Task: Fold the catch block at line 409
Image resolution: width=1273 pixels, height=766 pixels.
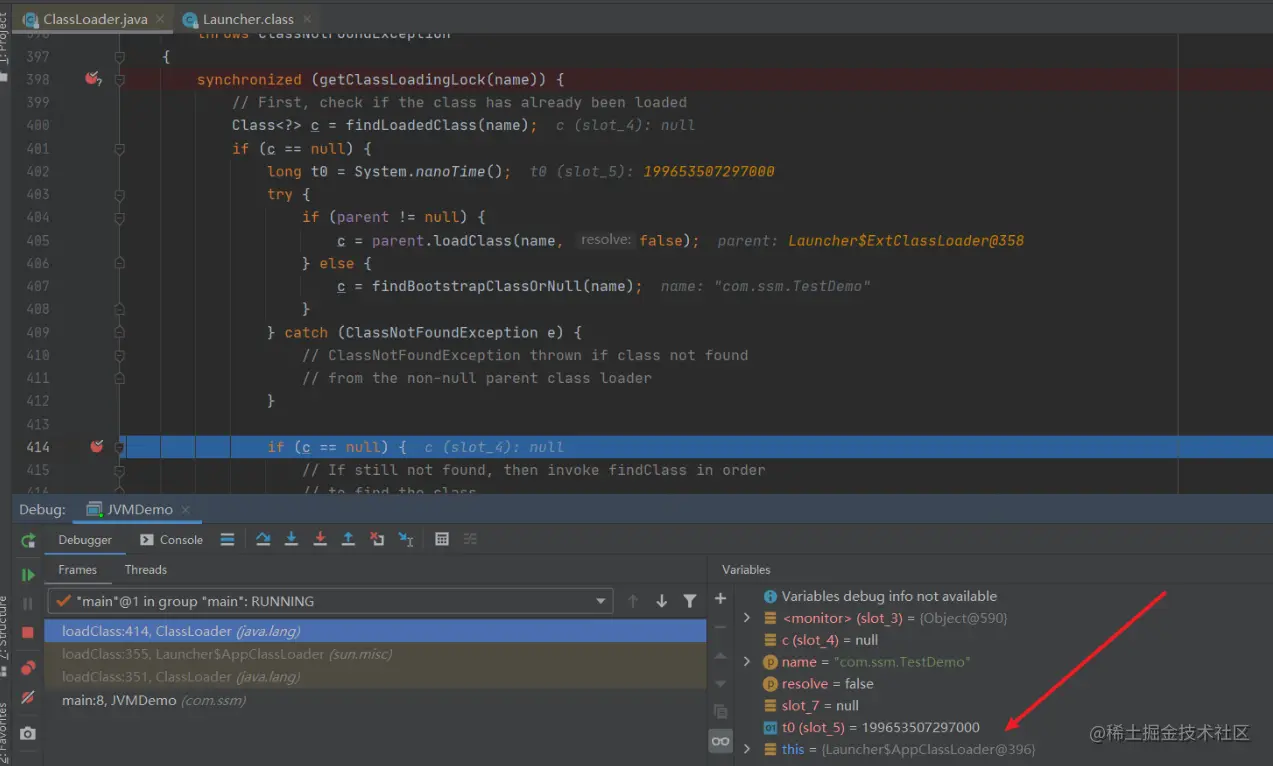Action: point(119,332)
